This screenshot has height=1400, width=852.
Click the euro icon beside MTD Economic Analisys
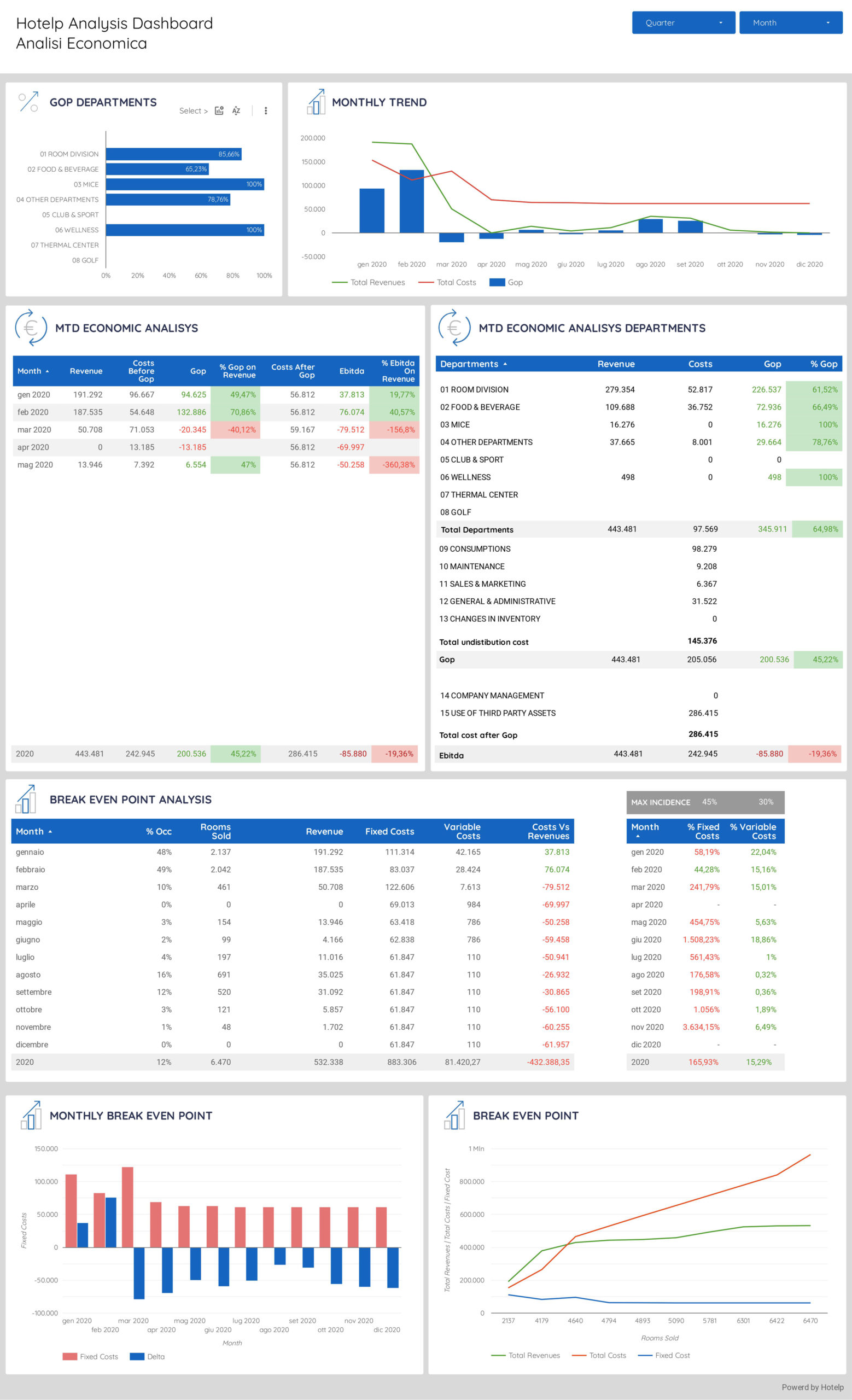pyautogui.click(x=31, y=328)
